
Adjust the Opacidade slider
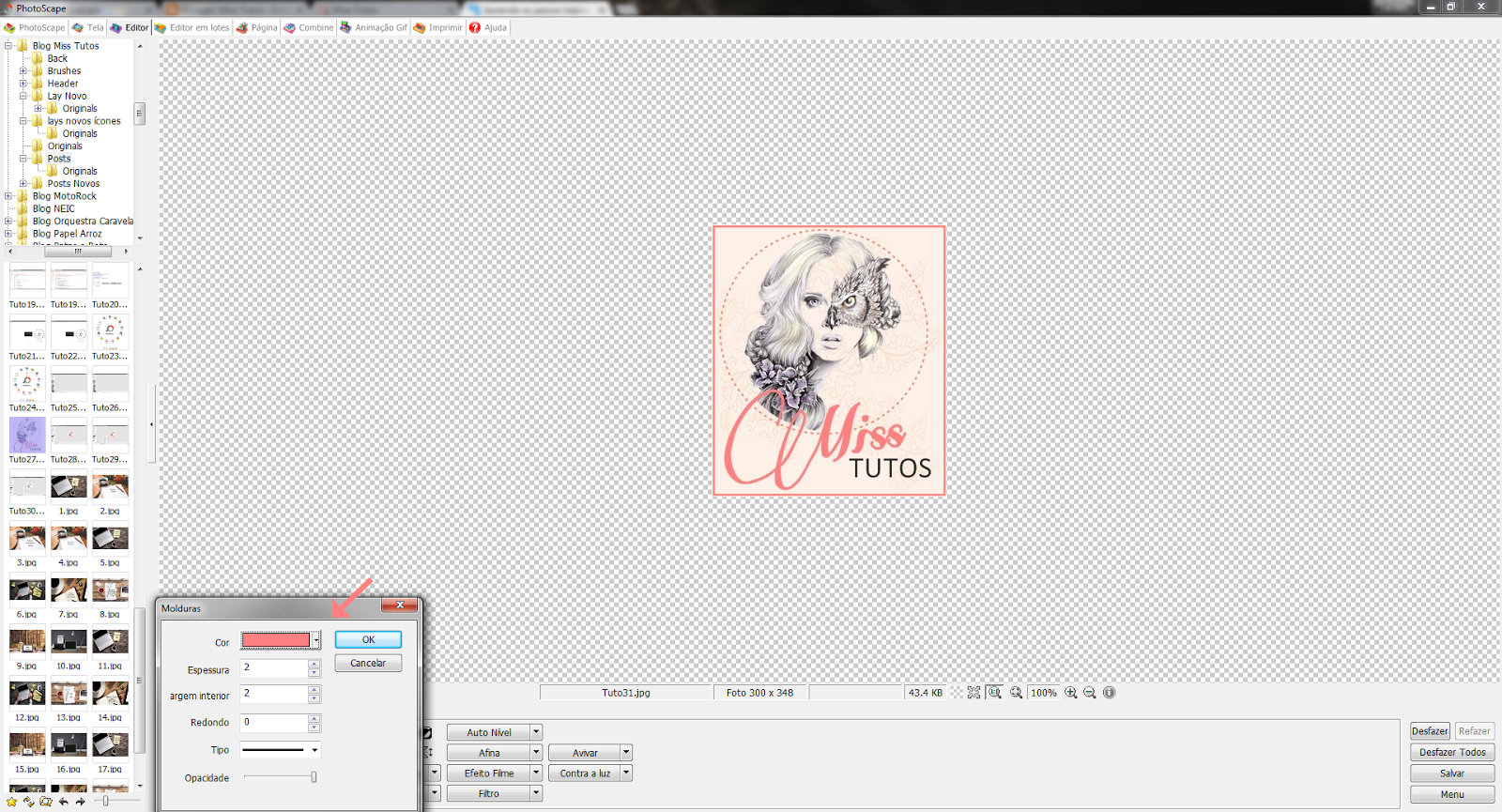point(314,777)
